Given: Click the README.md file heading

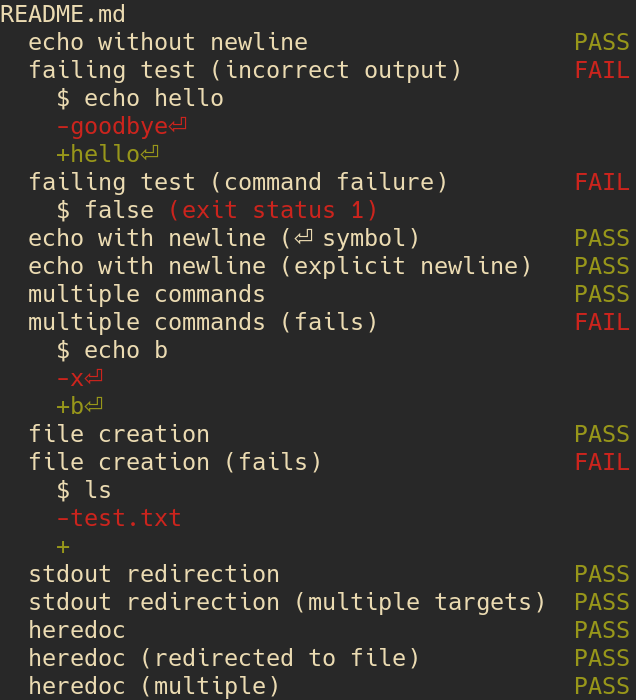Looking at the screenshot, I should [x=63, y=14].
